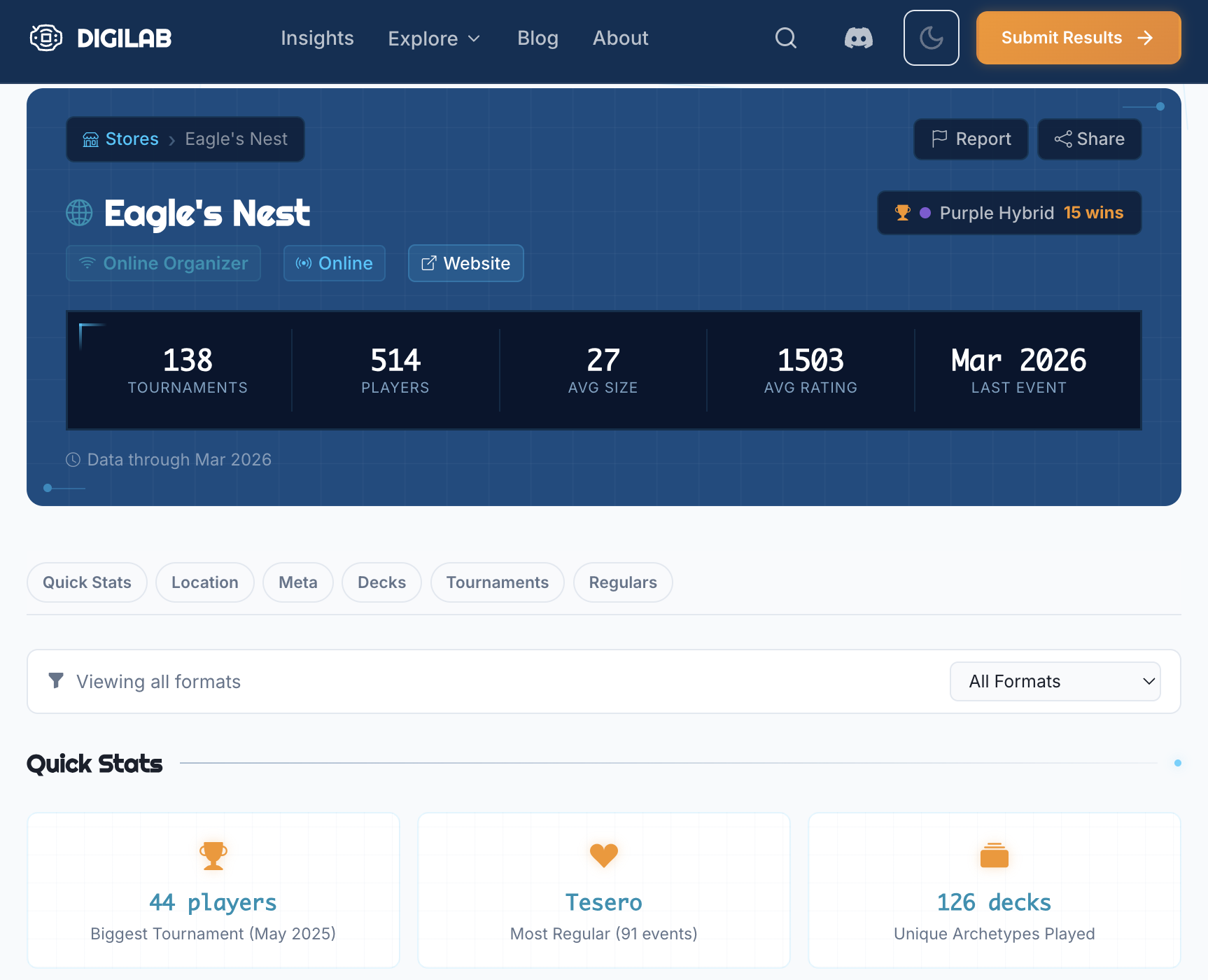Image resolution: width=1208 pixels, height=980 pixels.
Task: Click the Online status badge
Action: click(334, 263)
